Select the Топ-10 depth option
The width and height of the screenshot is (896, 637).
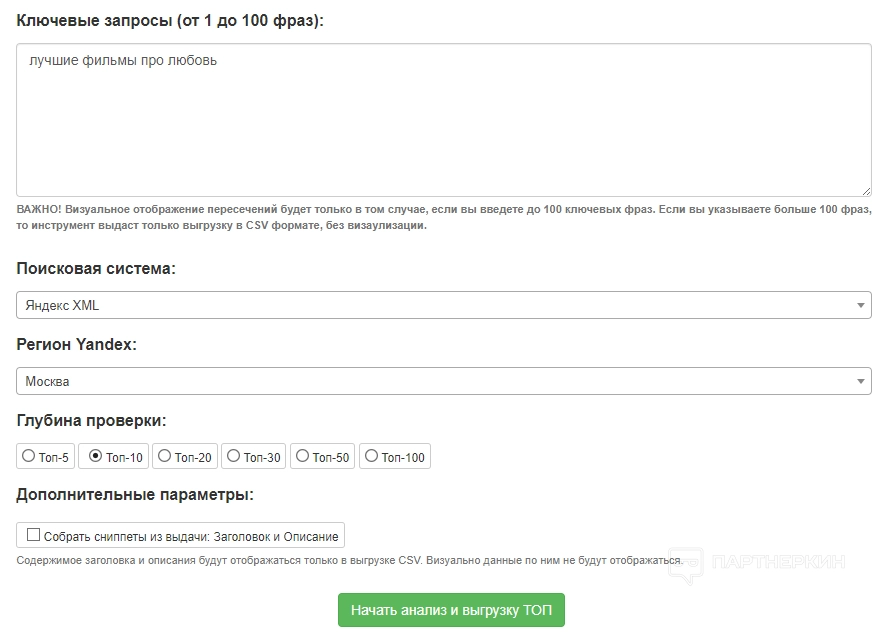point(96,457)
